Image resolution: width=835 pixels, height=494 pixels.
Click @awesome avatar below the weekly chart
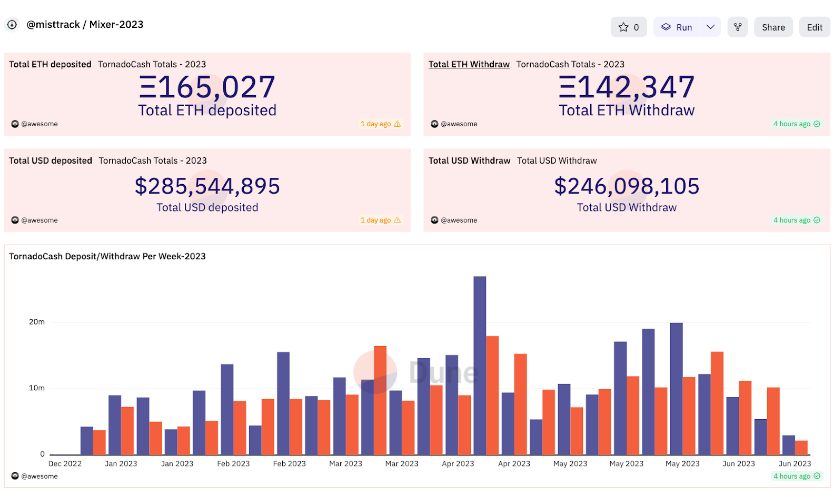[14, 476]
